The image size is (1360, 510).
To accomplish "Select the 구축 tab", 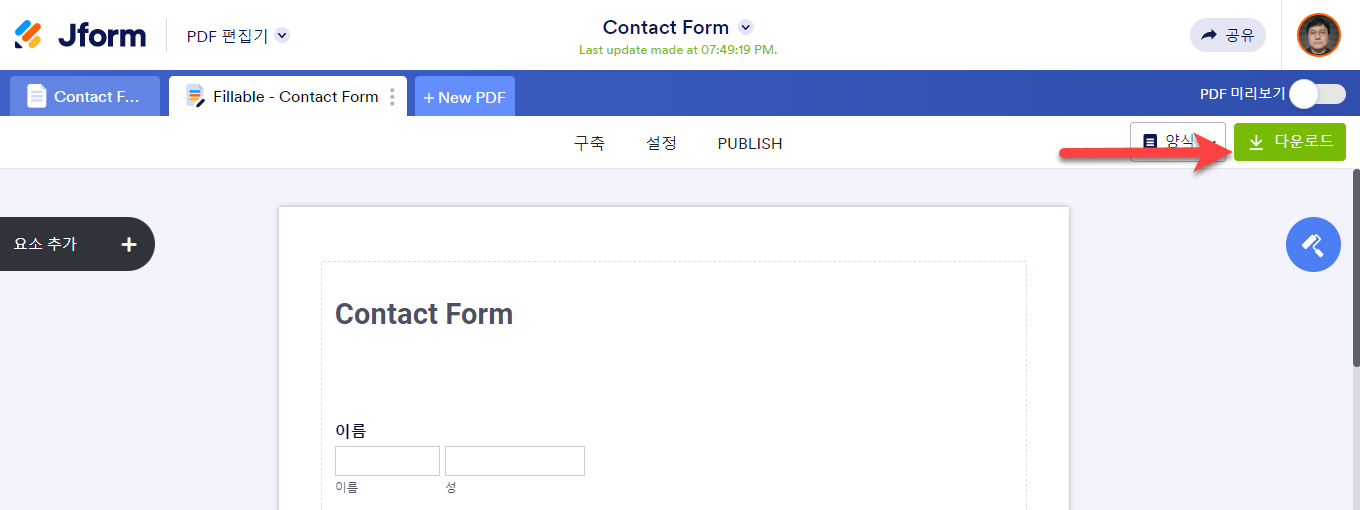I will 589,143.
